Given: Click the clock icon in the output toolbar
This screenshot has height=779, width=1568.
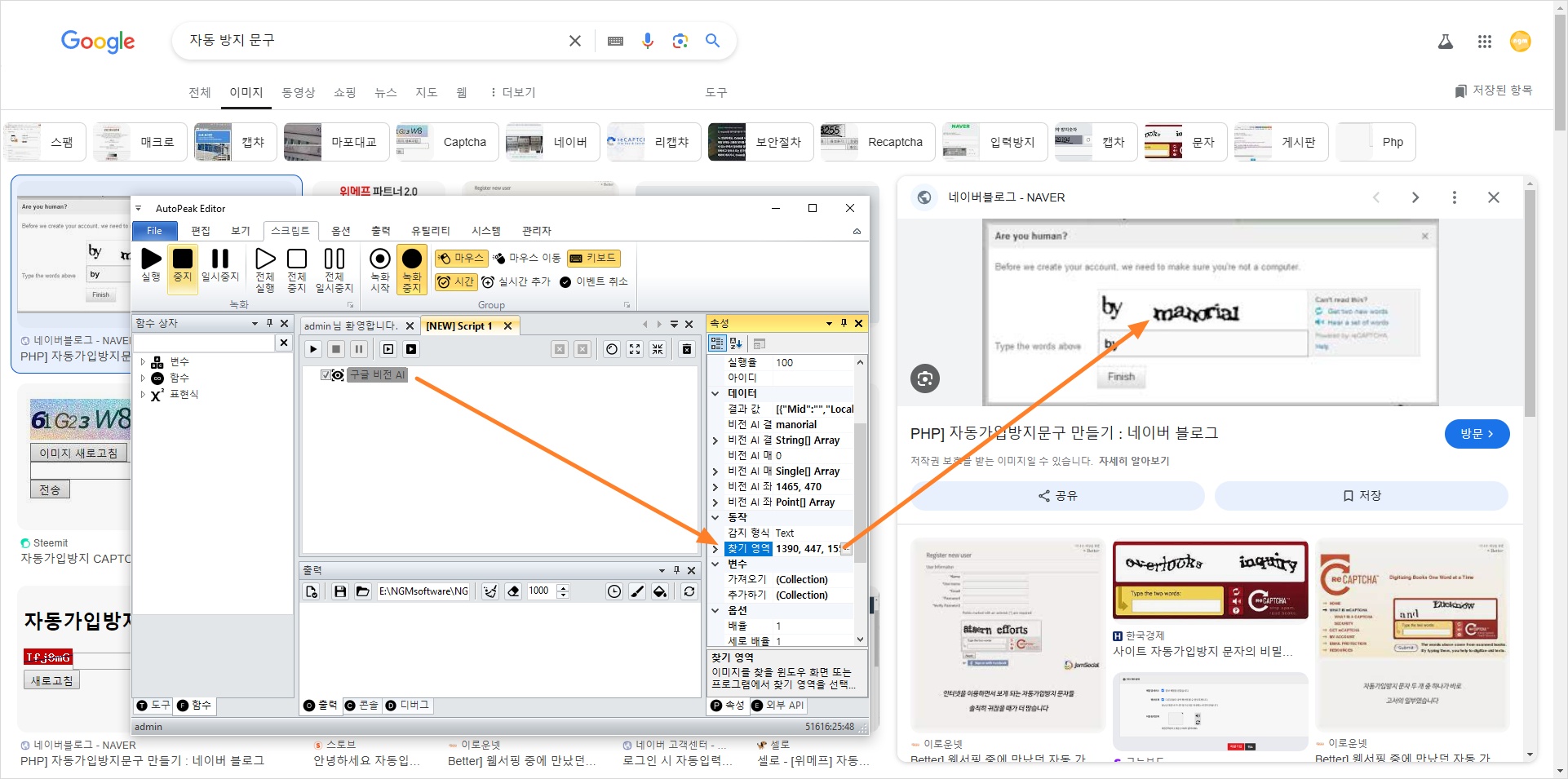Looking at the screenshot, I should [x=614, y=591].
